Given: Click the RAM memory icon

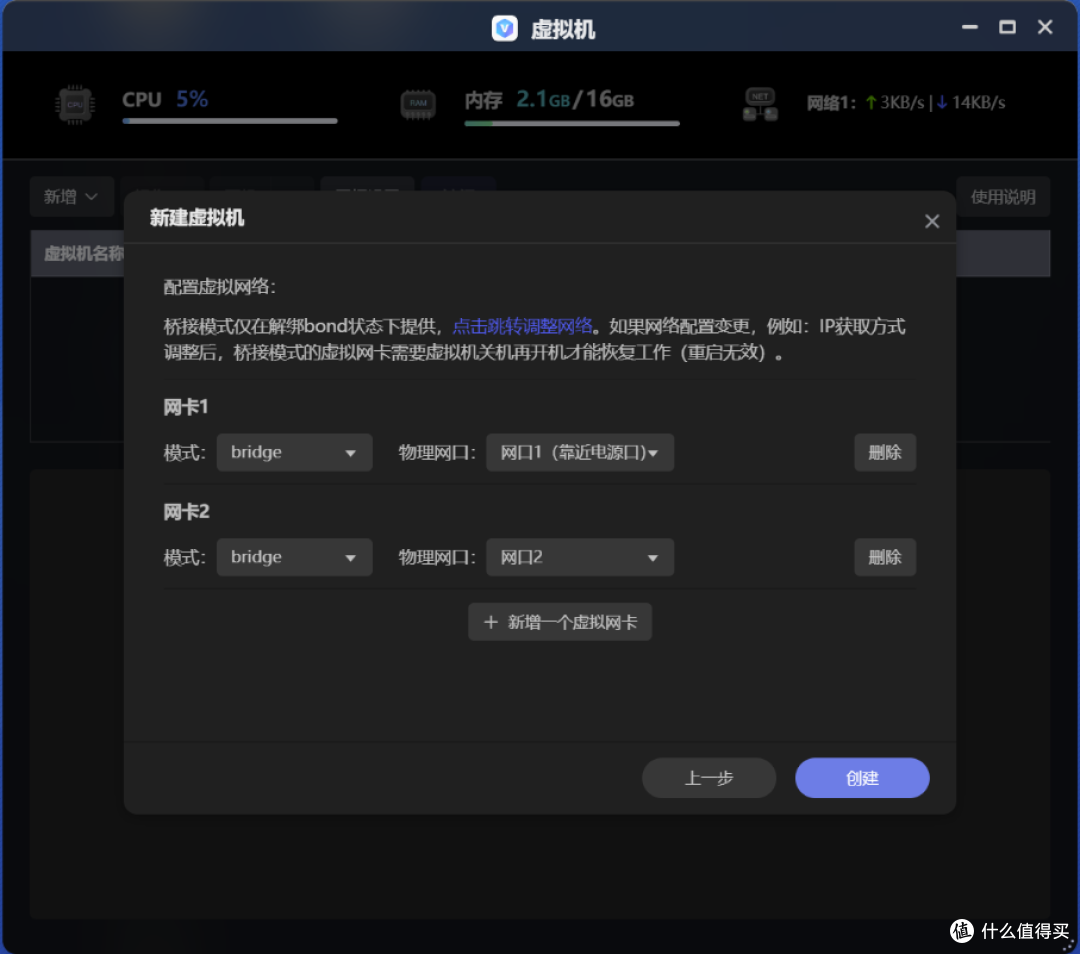Looking at the screenshot, I should coord(418,105).
